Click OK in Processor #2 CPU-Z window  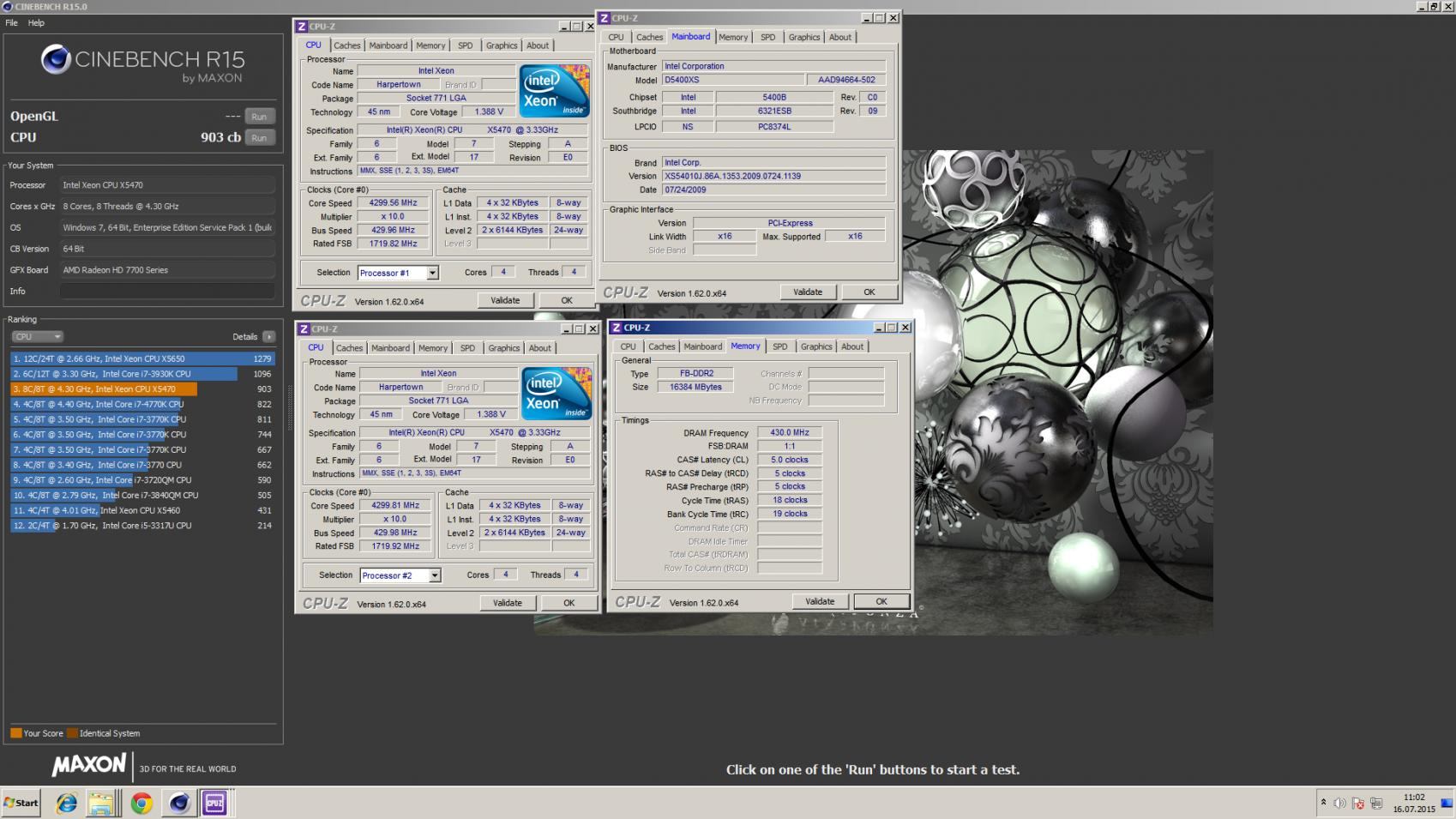[569, 603]
